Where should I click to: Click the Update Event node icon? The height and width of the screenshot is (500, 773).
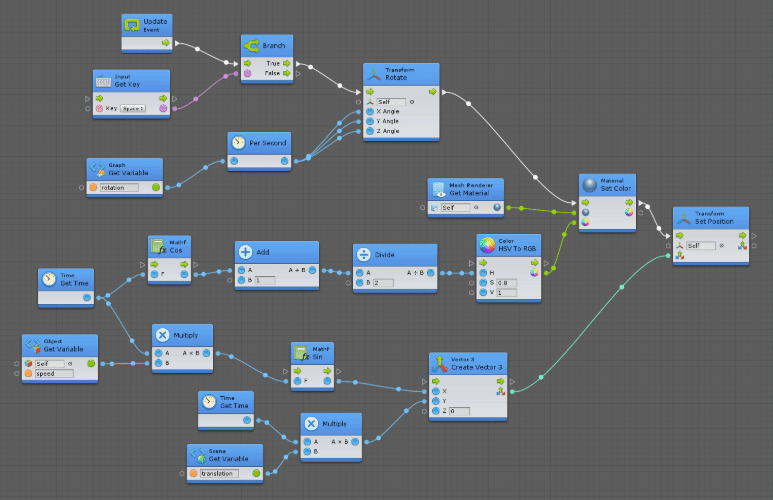pyautogui.click(x=133, y=25)
